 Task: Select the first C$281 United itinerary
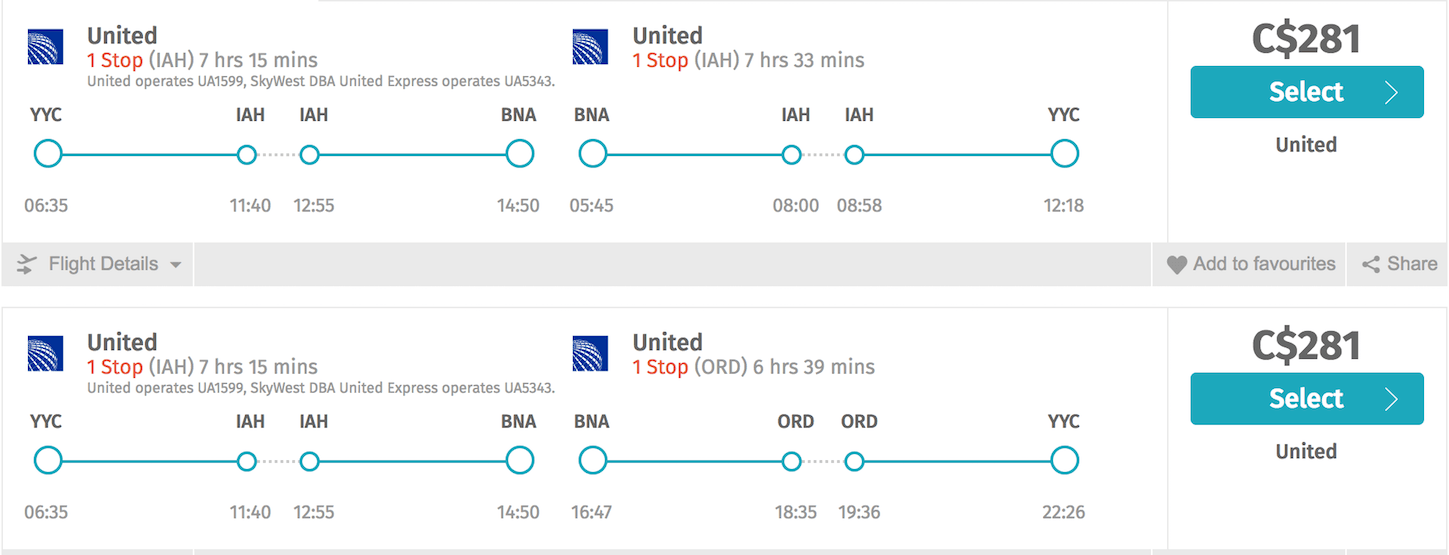coord(1306,92)
